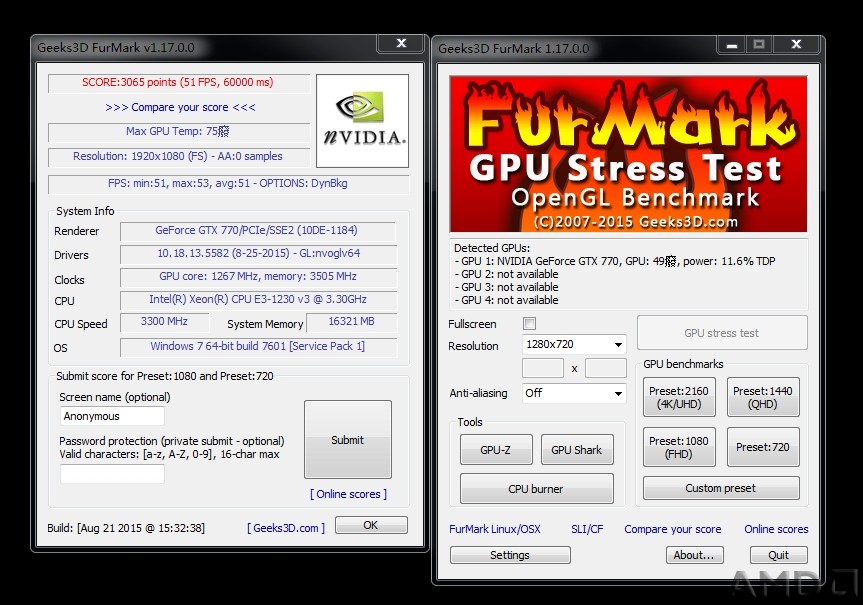Run Preset:2160 (4K/UHD) benchmark
This screenshot has height=605, width=863.
pos(679,397)
